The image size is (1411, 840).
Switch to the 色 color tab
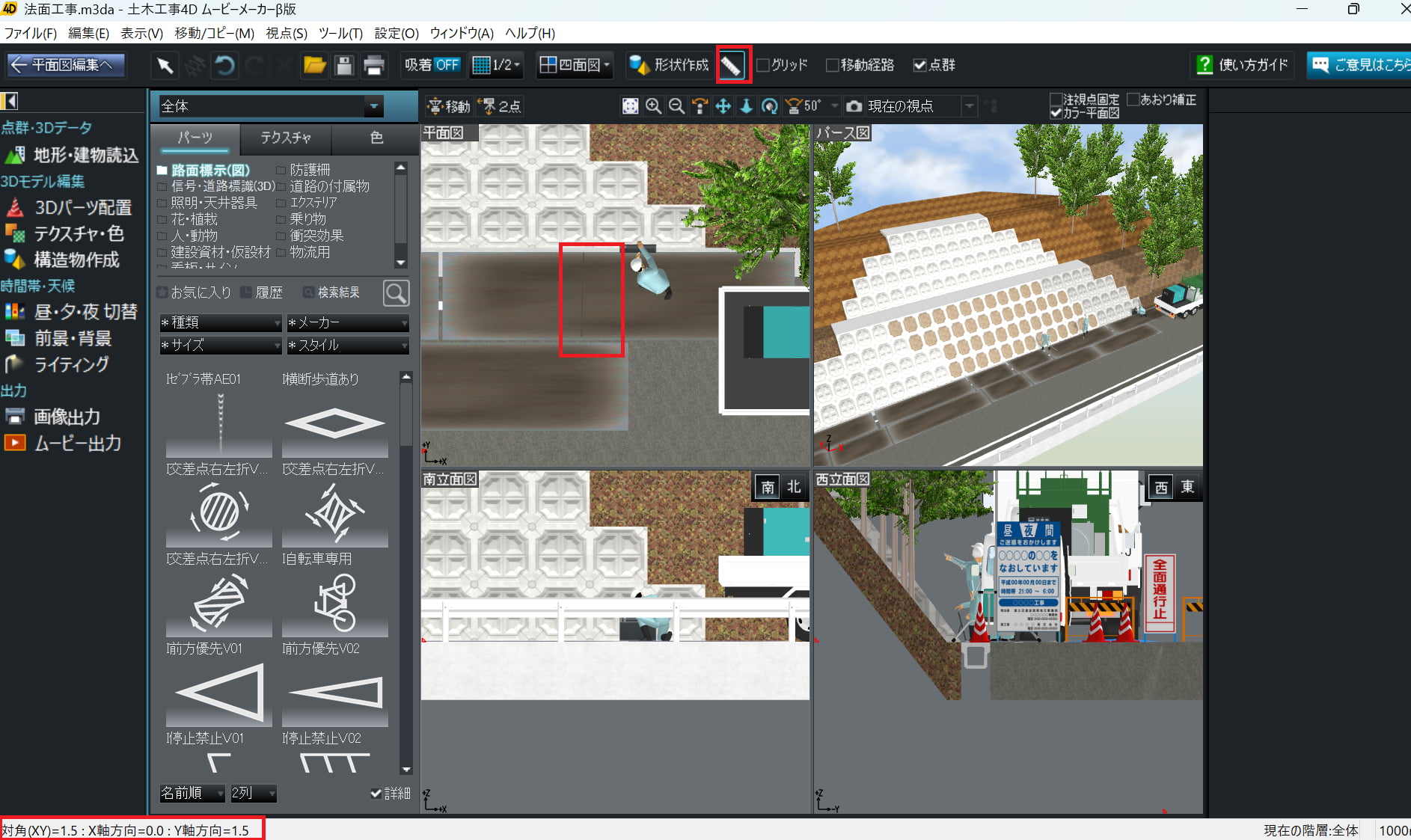click(x=376, y=138)
